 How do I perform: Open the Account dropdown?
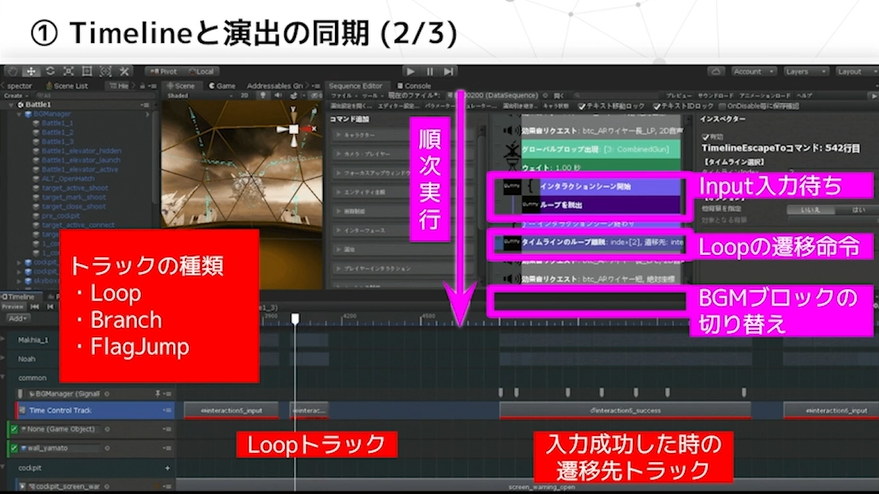[x=753, y=71]
